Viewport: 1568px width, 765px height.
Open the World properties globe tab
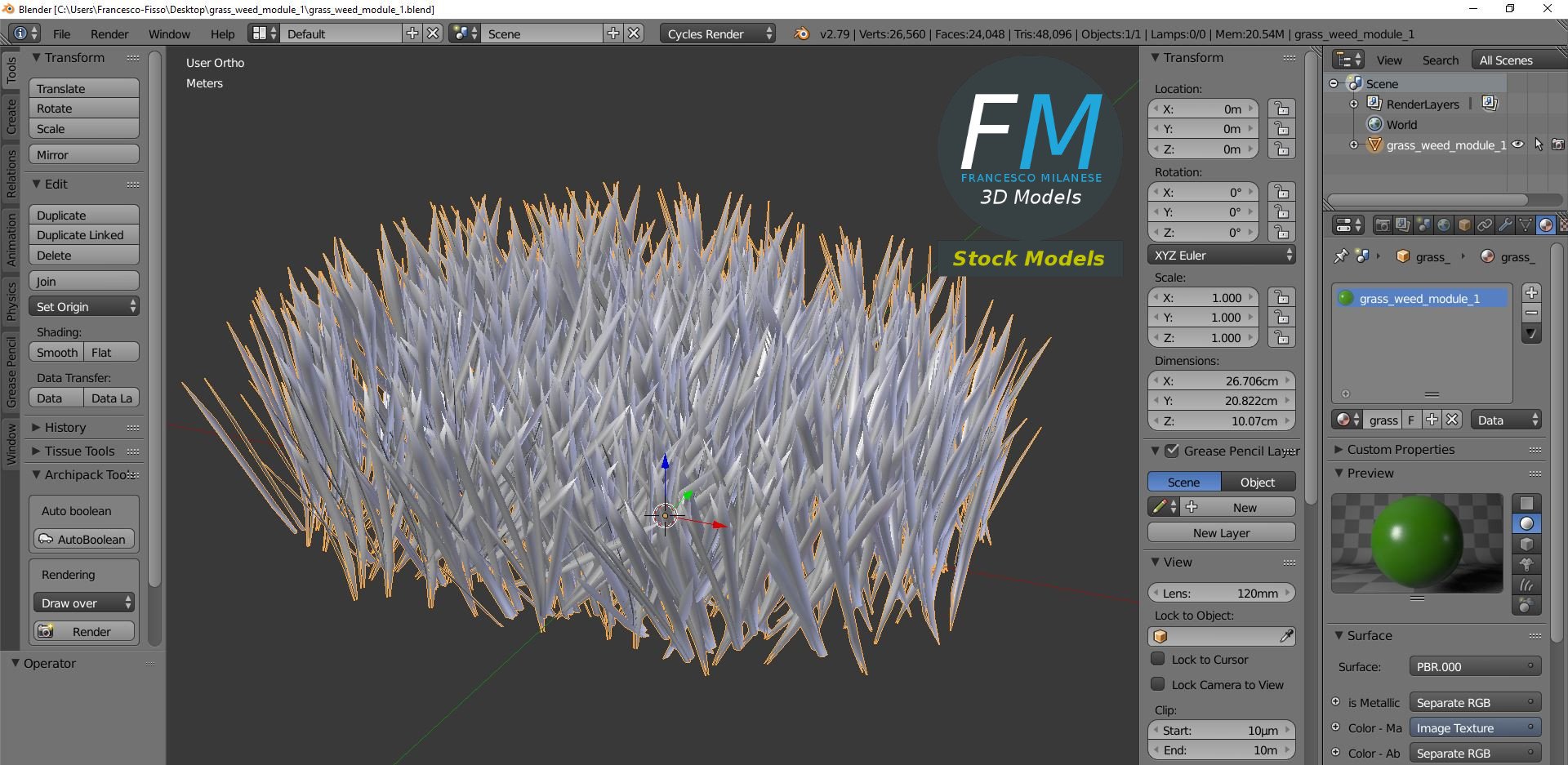[x=1444, y=225]
